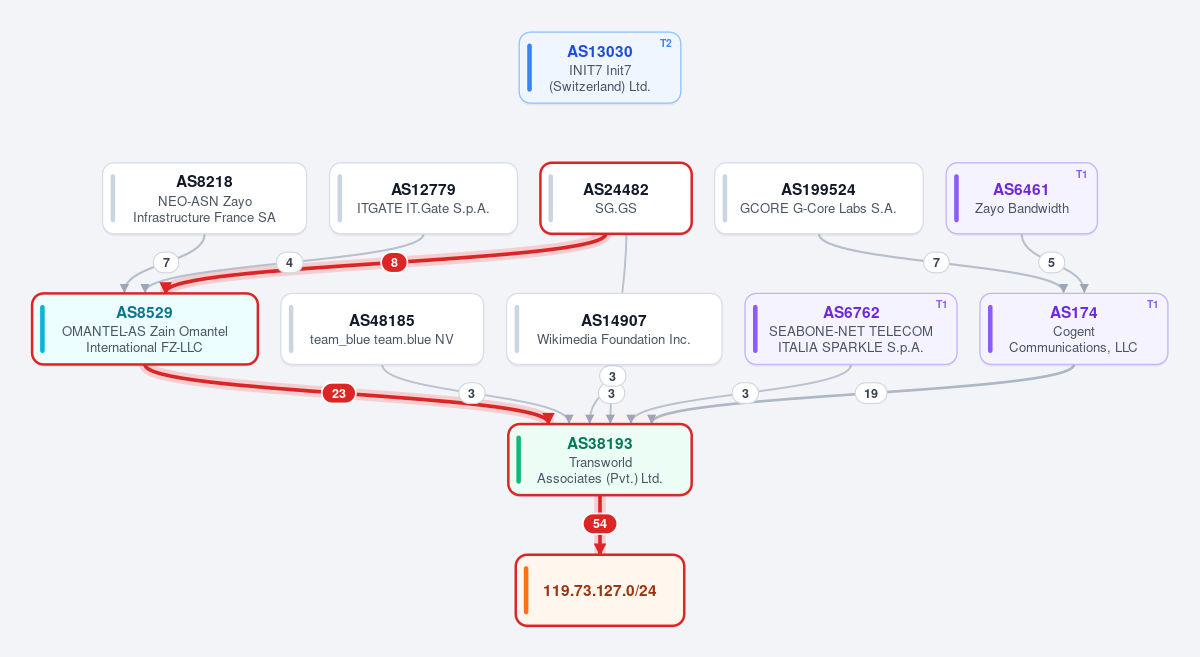Click the edge count label 19

pos(871,393)
